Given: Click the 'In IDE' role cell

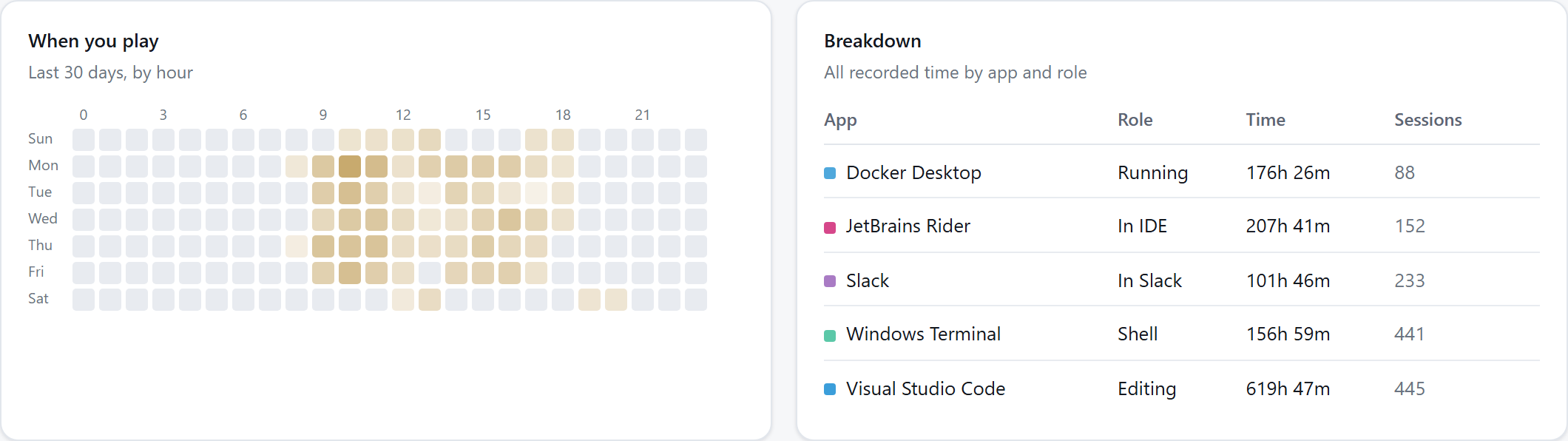Looking at the screenshot, I should 1142,226.
